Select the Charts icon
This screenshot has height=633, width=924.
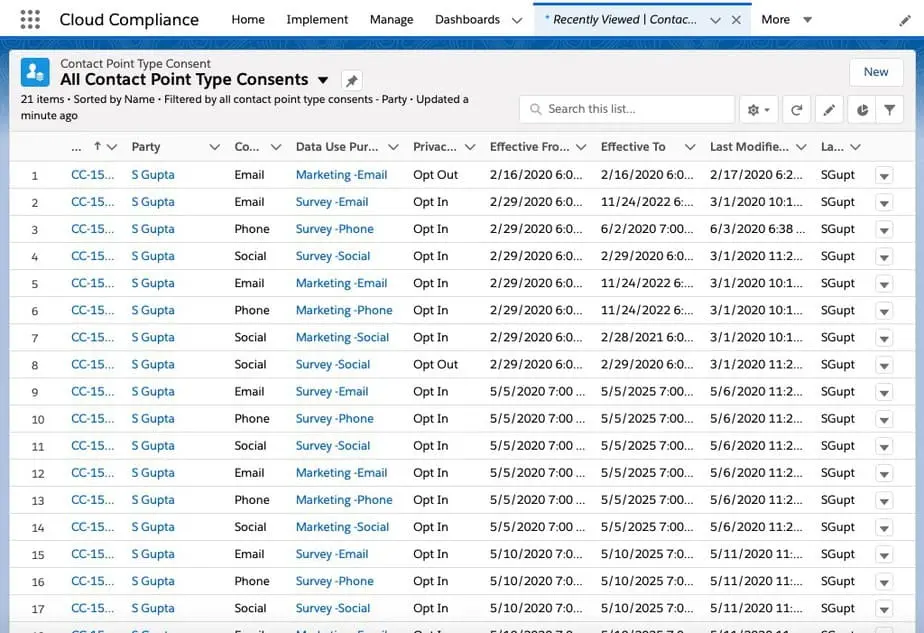point(862,108)
